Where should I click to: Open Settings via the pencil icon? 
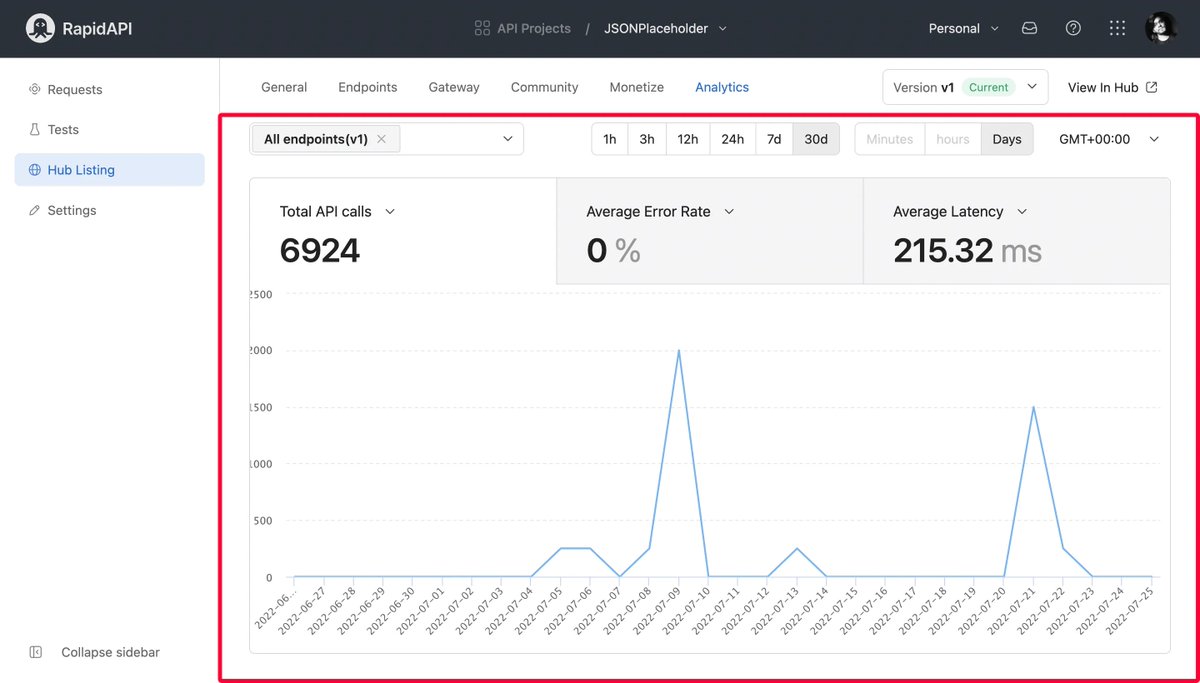[35, 210]
